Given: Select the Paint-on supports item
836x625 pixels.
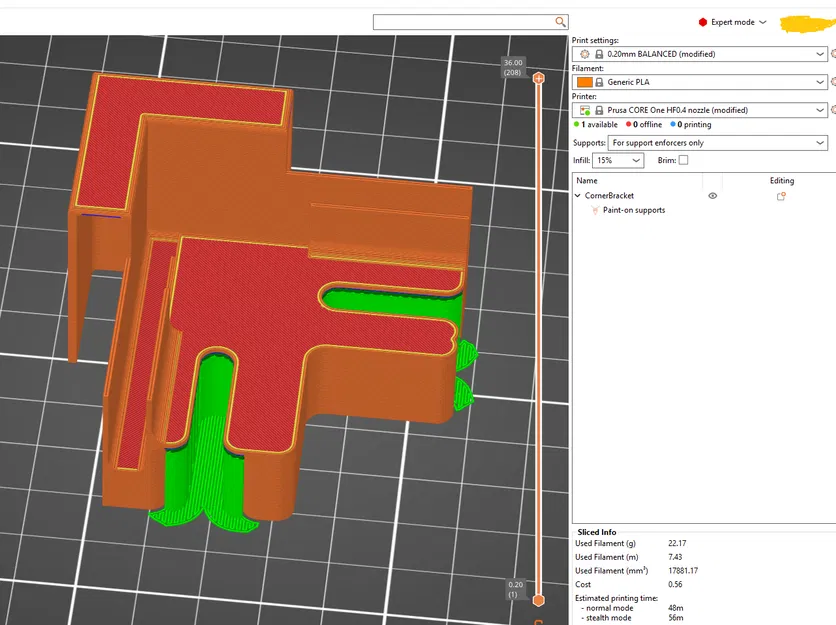Looking at the screenshot, I should tap(634, 210).
